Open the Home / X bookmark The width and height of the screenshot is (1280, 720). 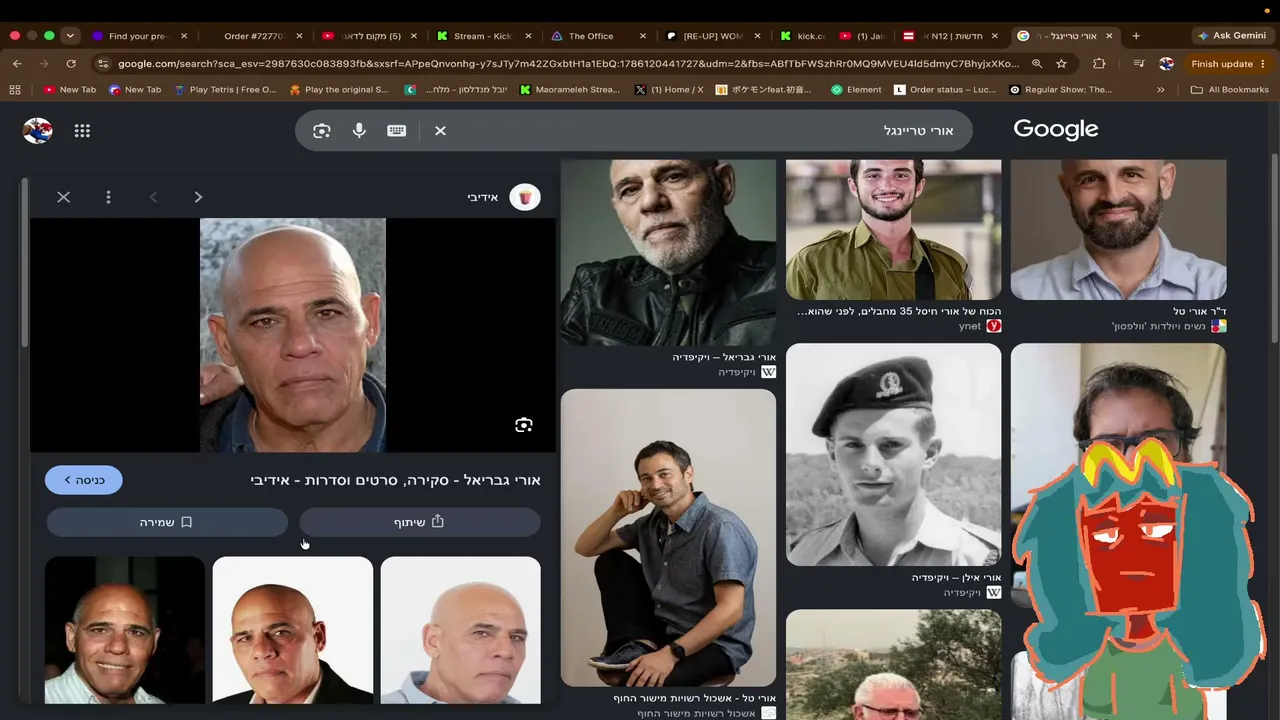(x=669, y=89)
